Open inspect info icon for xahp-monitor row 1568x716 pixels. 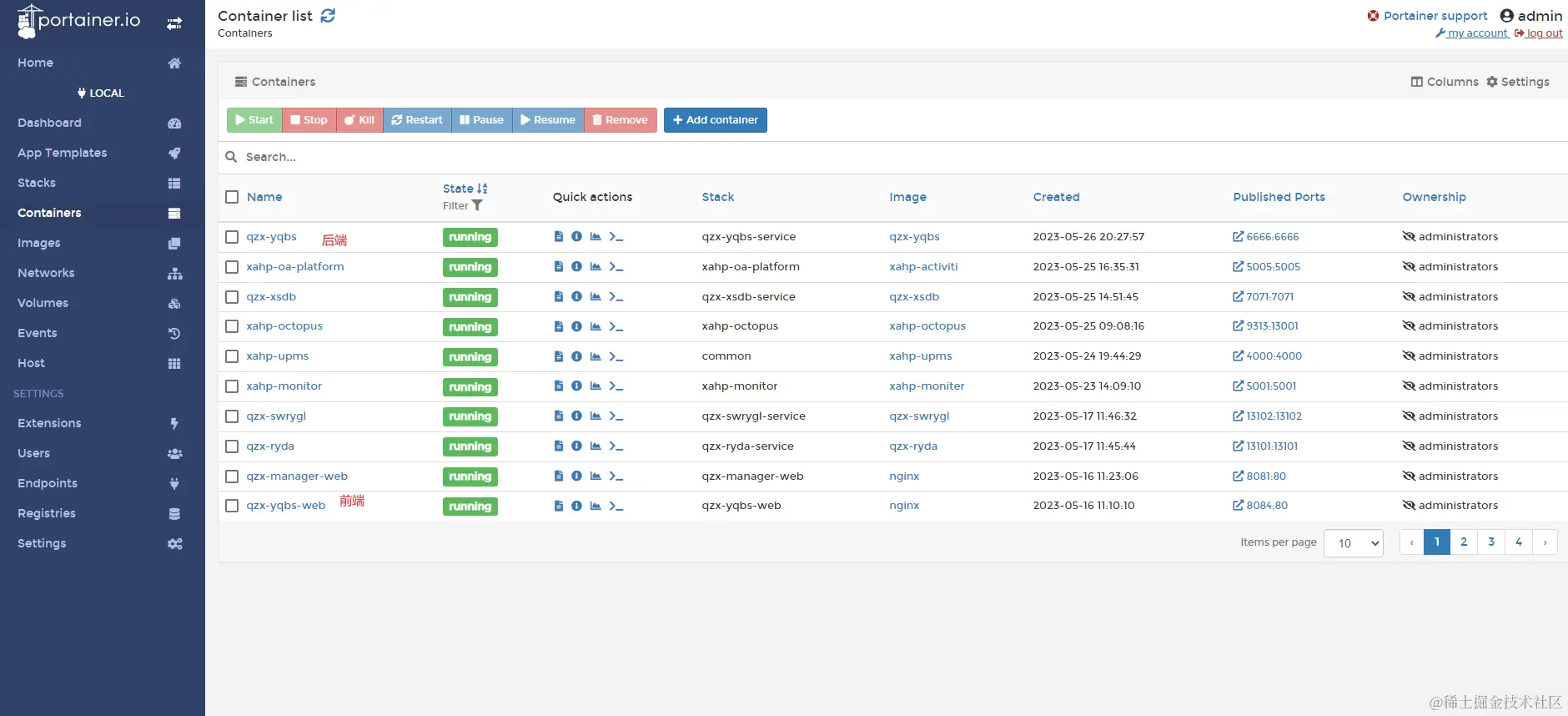tap(576, 386)
